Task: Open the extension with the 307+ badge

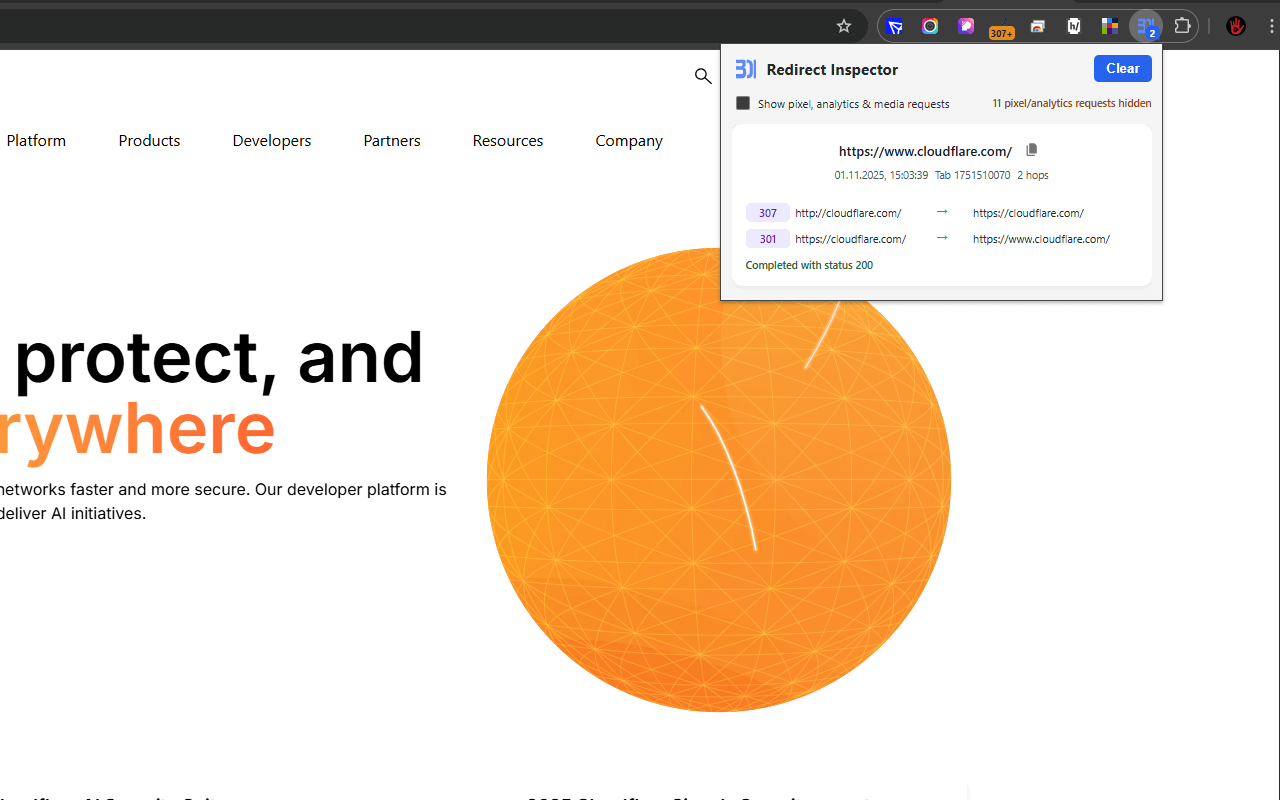Action: pyautogui.click(x=1001, y=28)
